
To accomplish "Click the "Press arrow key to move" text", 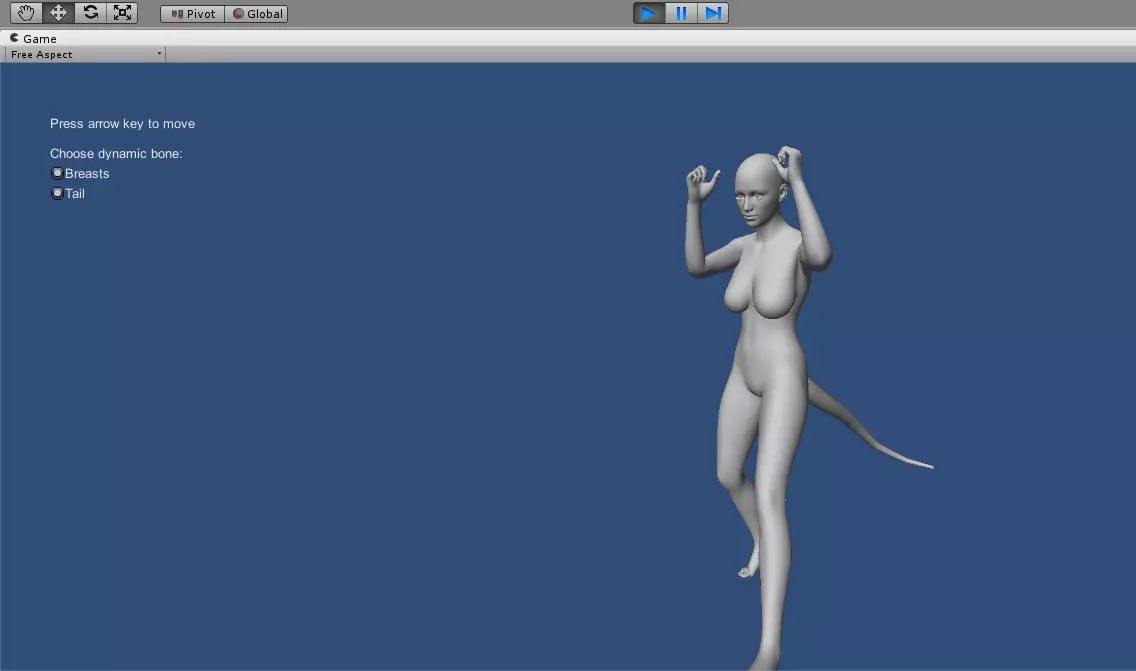I will (x=122, y=124).
